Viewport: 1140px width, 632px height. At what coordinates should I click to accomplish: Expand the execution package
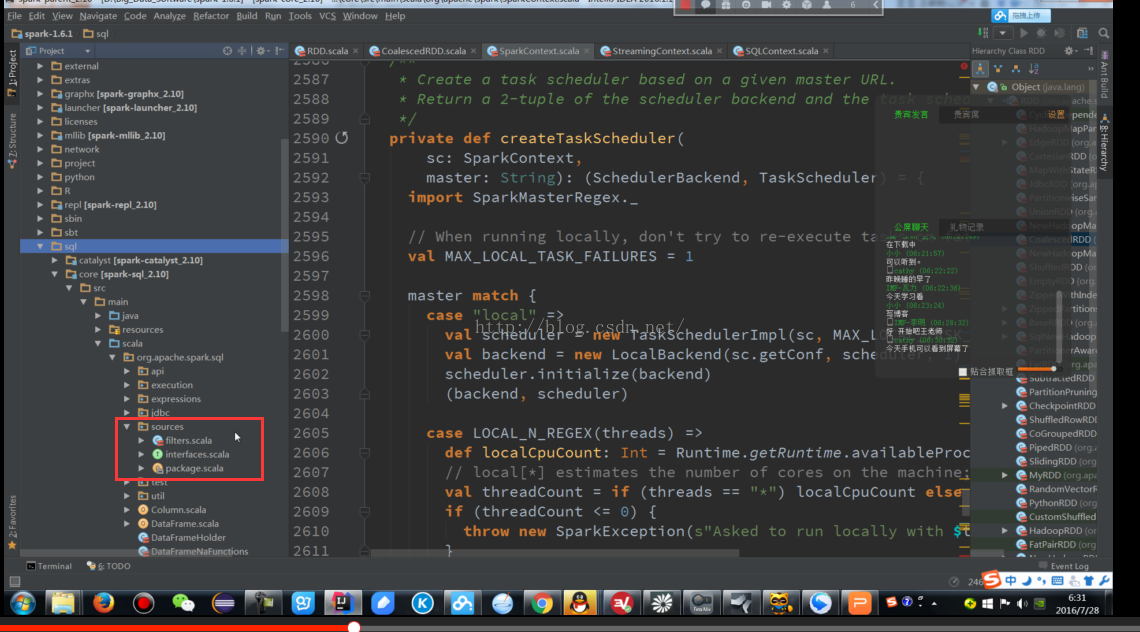(127, 385)
